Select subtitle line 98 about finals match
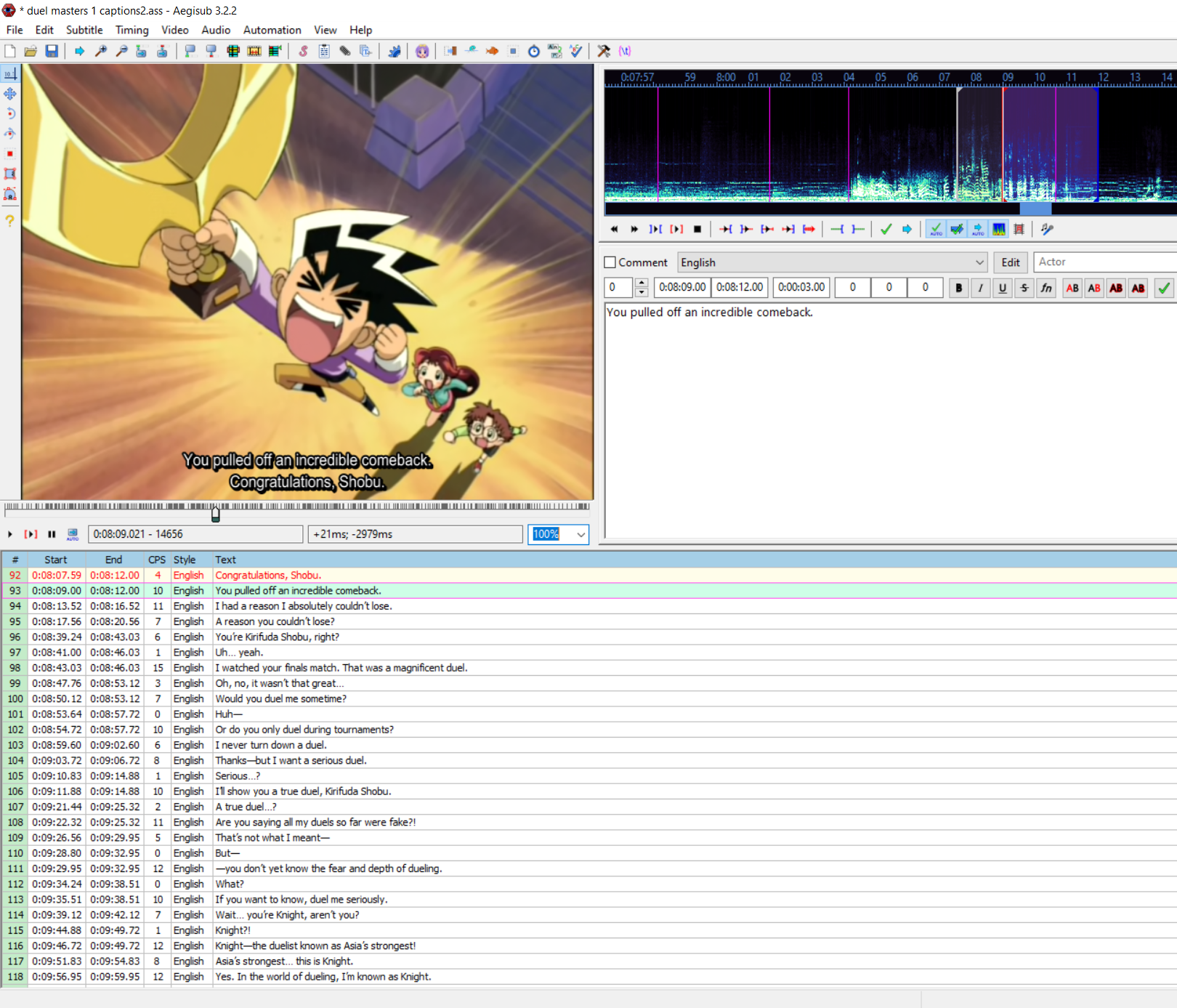Screen dimensions: 1177x1008 pyautogui.click(x=341, y=668)
